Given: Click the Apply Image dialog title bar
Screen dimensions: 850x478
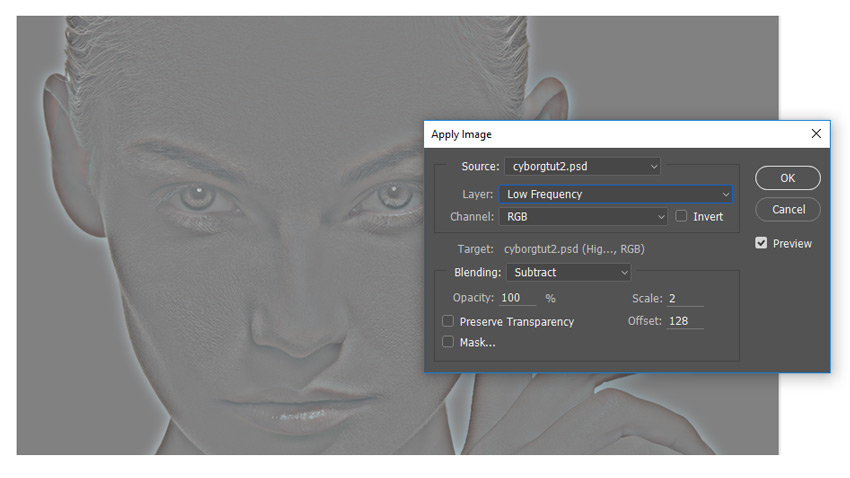Looking at the screenshot, I should 600,134.
